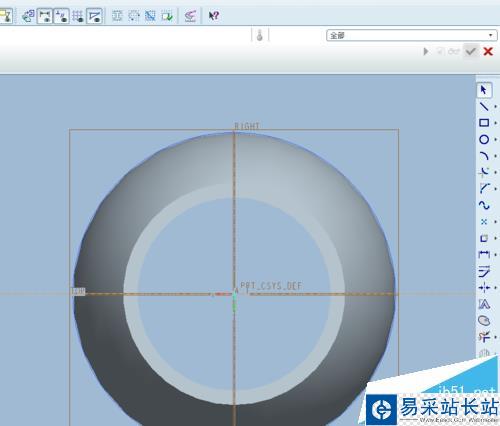Click the thermometer-shaped icon in dashboard
Screen dimensions: 500x426
click(x=260, y=35)
